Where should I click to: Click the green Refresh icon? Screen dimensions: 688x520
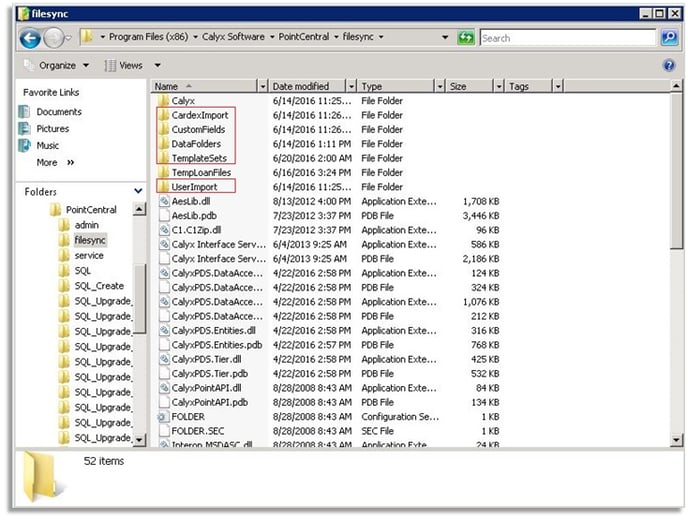click(466, 38)
